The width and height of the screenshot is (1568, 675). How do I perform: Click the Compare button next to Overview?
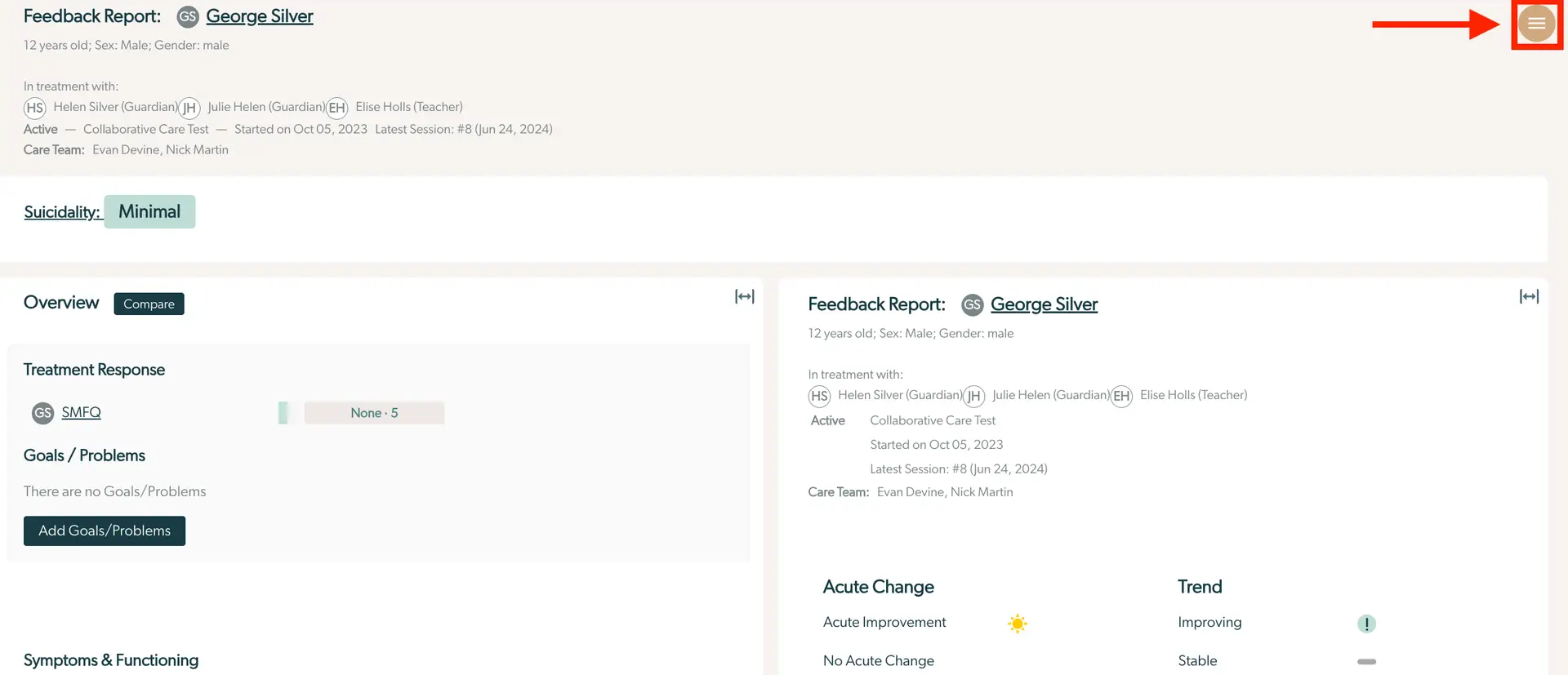(149, 304)
